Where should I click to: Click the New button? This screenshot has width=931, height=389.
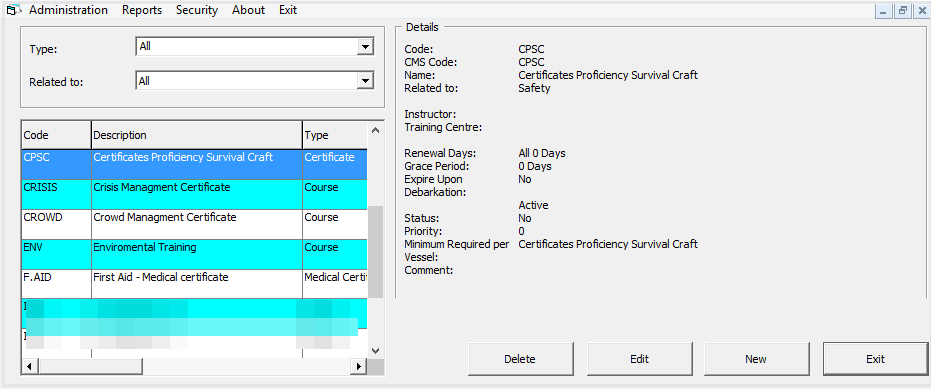756,359
